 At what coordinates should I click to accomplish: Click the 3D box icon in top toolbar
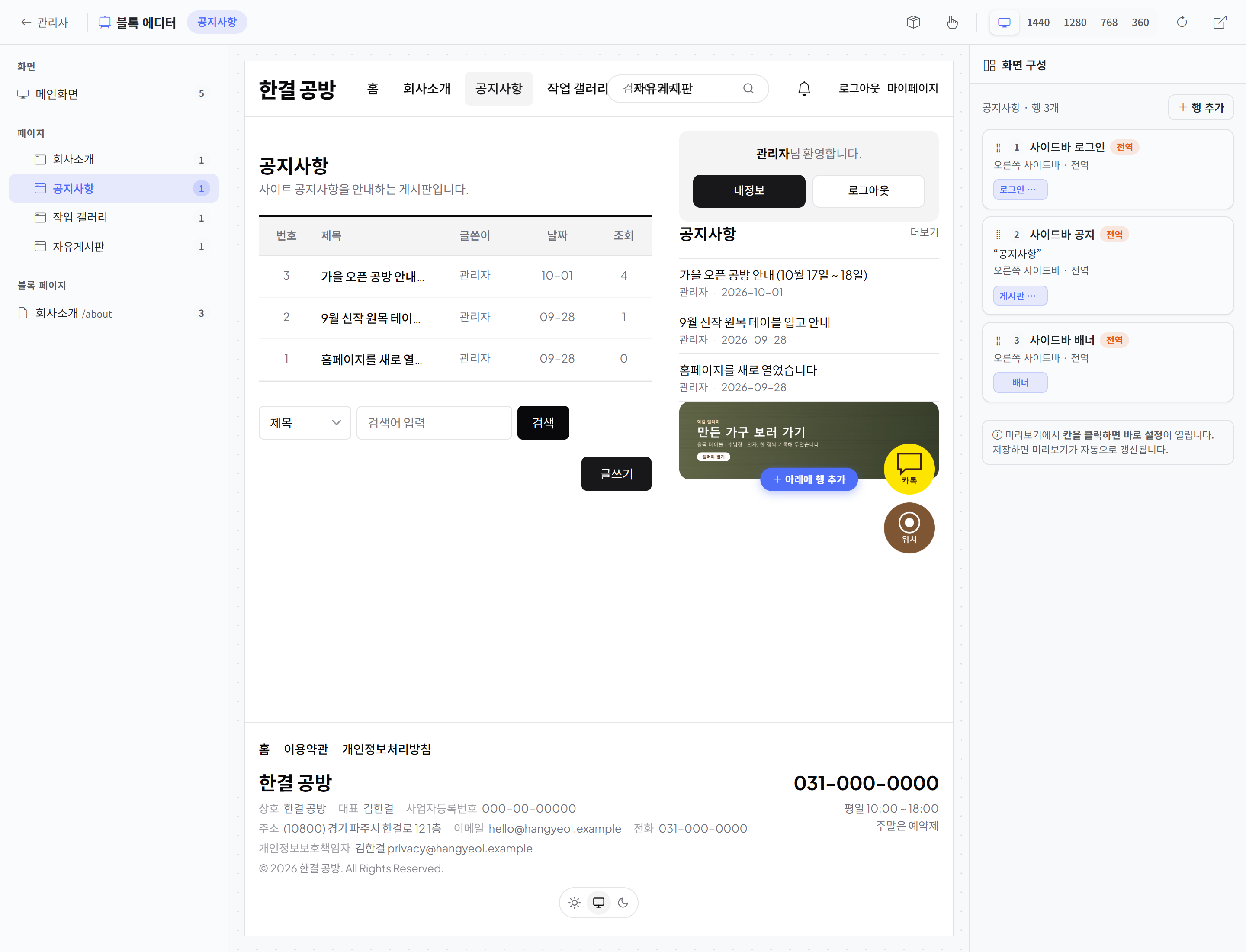point(913,22)
